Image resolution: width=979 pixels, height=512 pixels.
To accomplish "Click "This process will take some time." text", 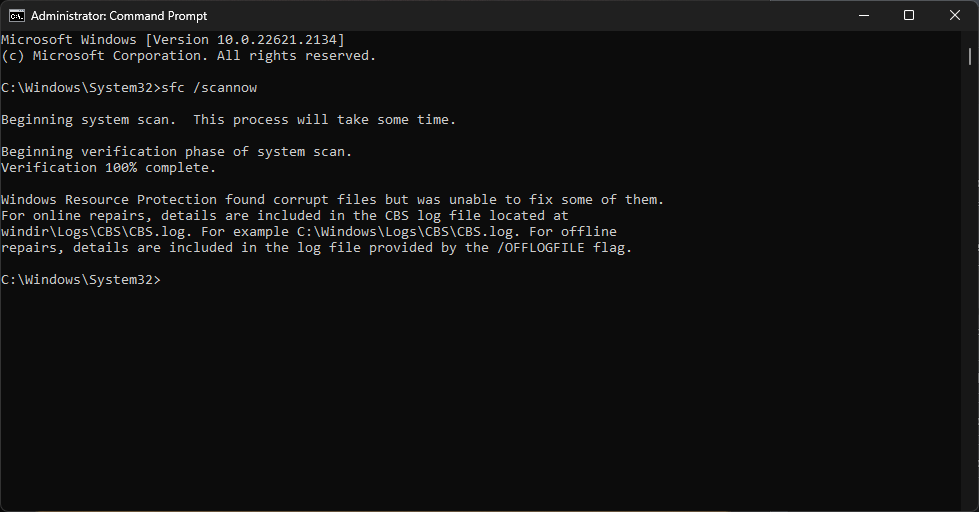I will click(x=324, y=120).
